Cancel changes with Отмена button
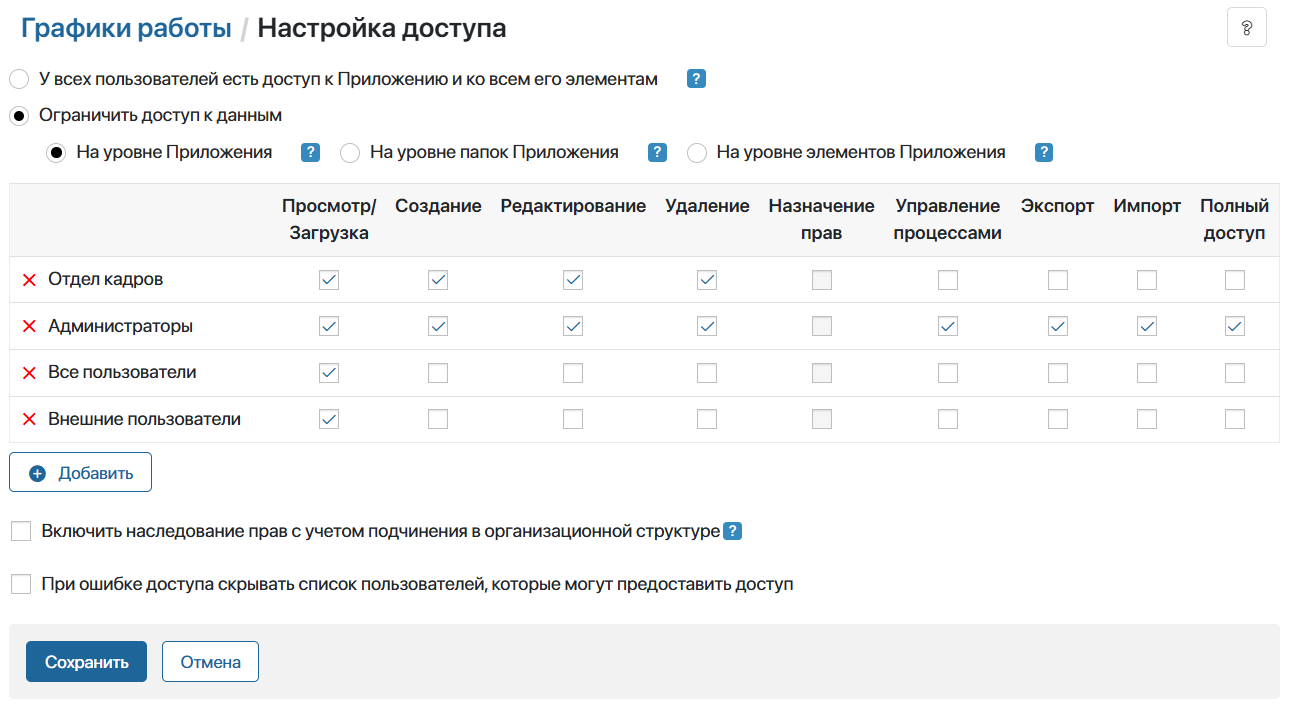The image size is (1289, 710). (x=210, y=662)
